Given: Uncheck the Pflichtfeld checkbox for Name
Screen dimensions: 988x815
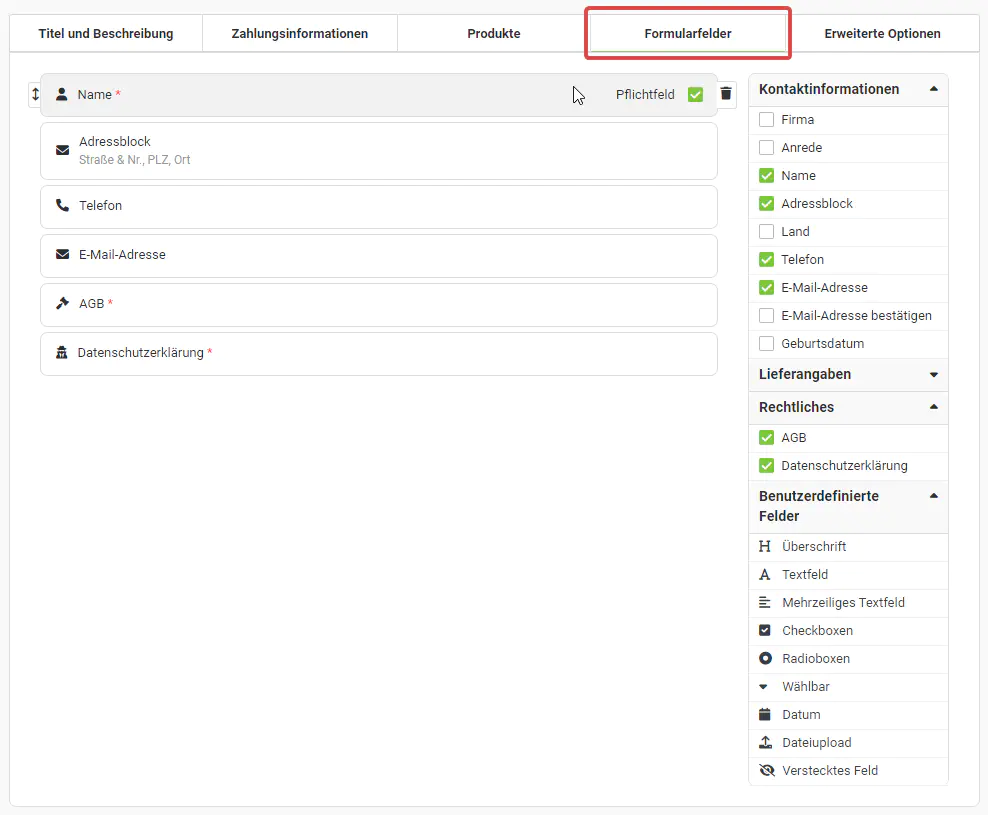Looking at the screenshot, I should coord(696,95).
